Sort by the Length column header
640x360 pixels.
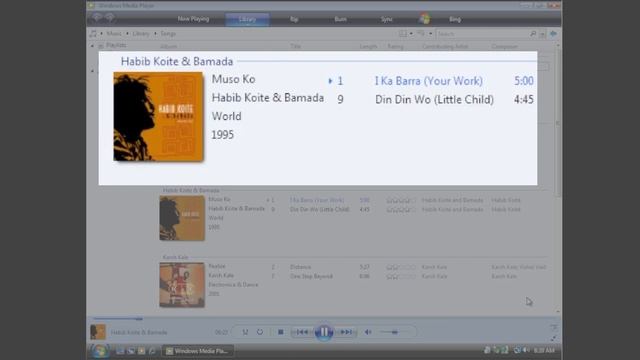pyautogui.click(x=368, y=47)
